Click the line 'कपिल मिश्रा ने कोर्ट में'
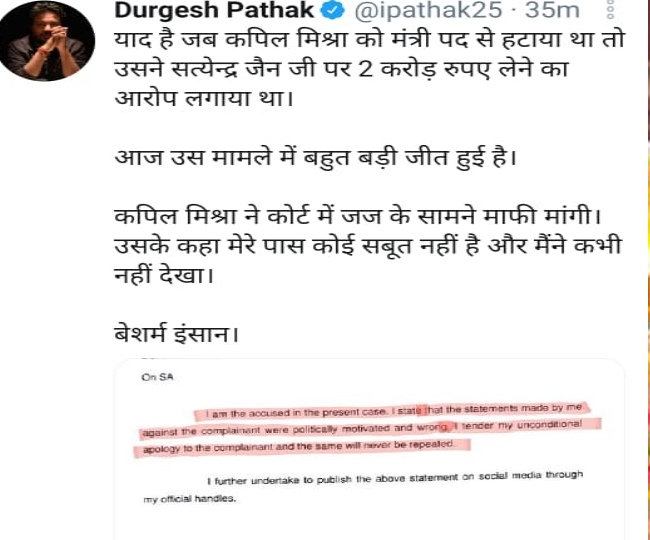 click(x=358, y=217)
